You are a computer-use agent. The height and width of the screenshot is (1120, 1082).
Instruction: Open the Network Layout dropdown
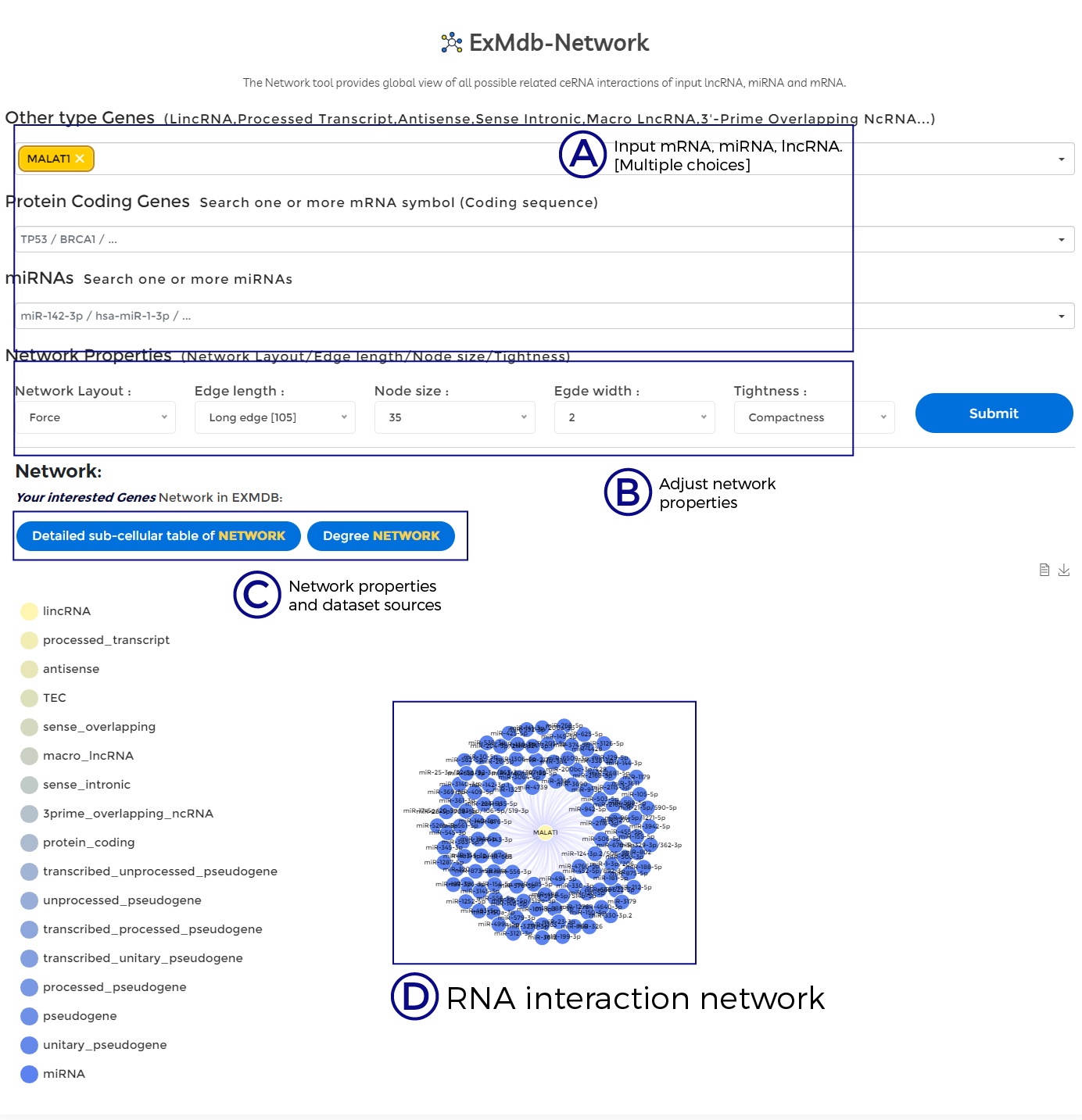96,417
